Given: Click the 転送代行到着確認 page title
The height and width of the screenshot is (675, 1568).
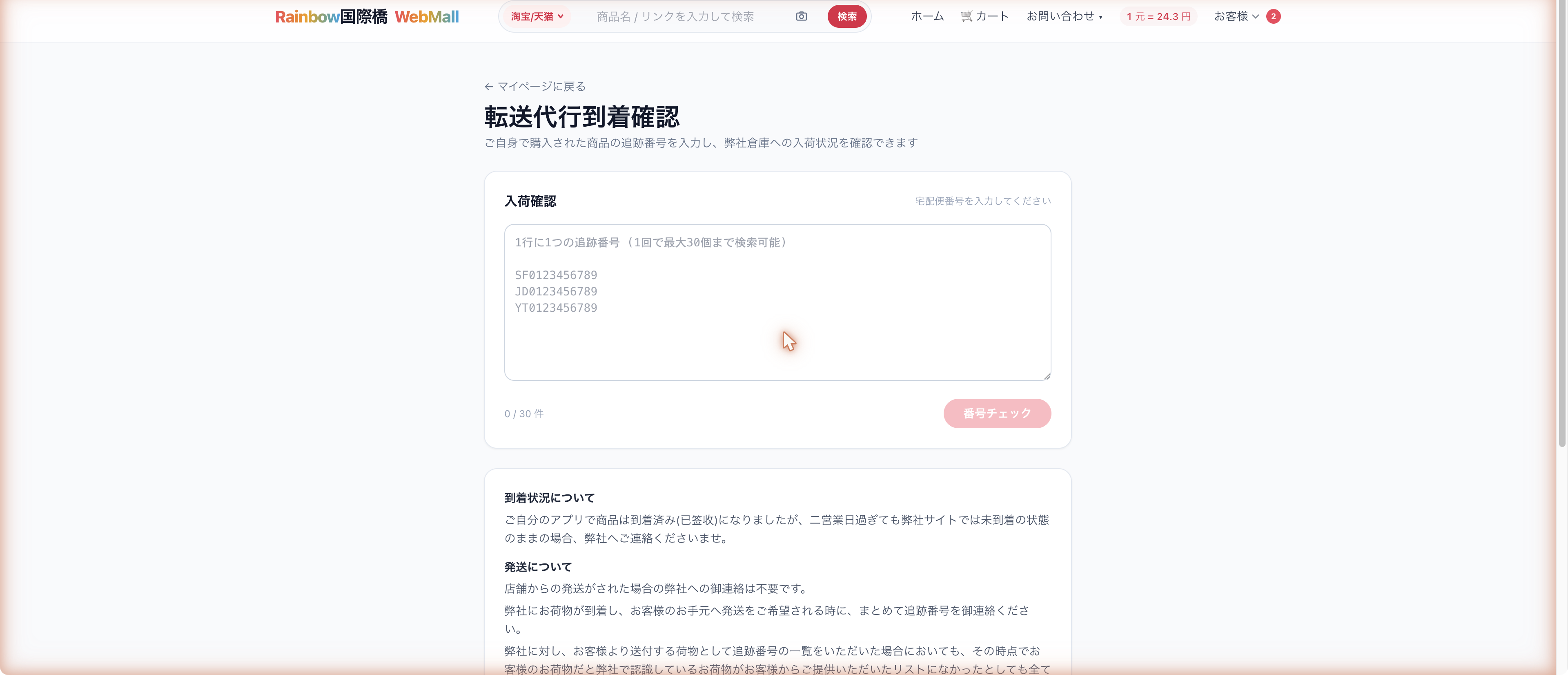Looking at the screenshot, I should point(581,116).
